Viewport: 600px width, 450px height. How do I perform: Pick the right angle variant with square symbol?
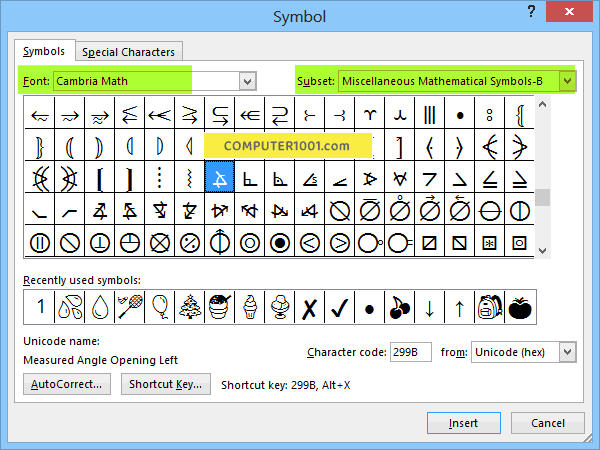pos(249,177)
